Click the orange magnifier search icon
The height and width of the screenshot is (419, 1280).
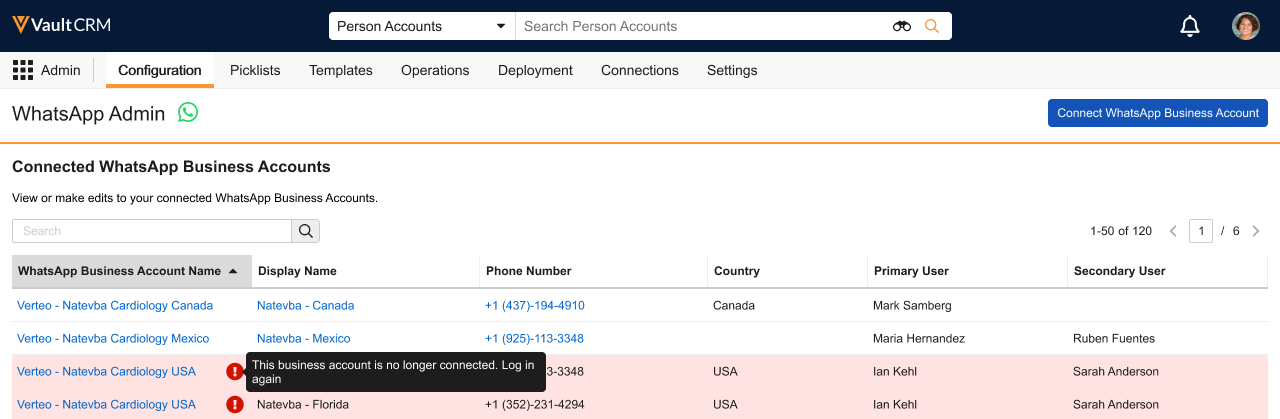tap(932, 26)
